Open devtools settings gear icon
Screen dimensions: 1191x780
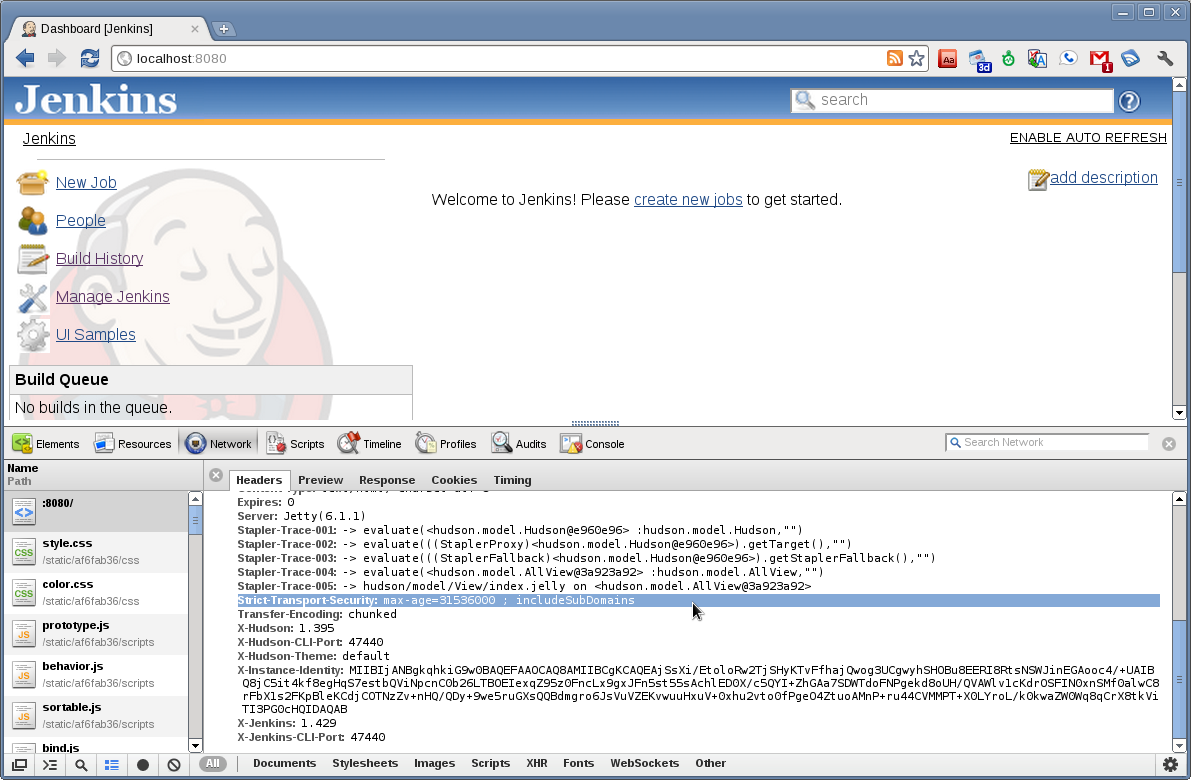[x=1170, y=764]
